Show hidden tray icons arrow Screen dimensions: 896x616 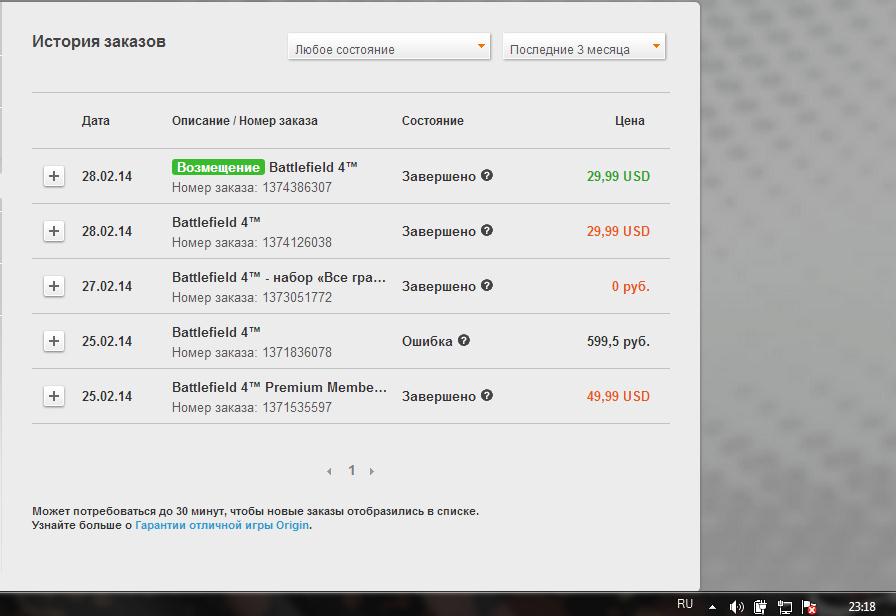[x=712, y=607]
